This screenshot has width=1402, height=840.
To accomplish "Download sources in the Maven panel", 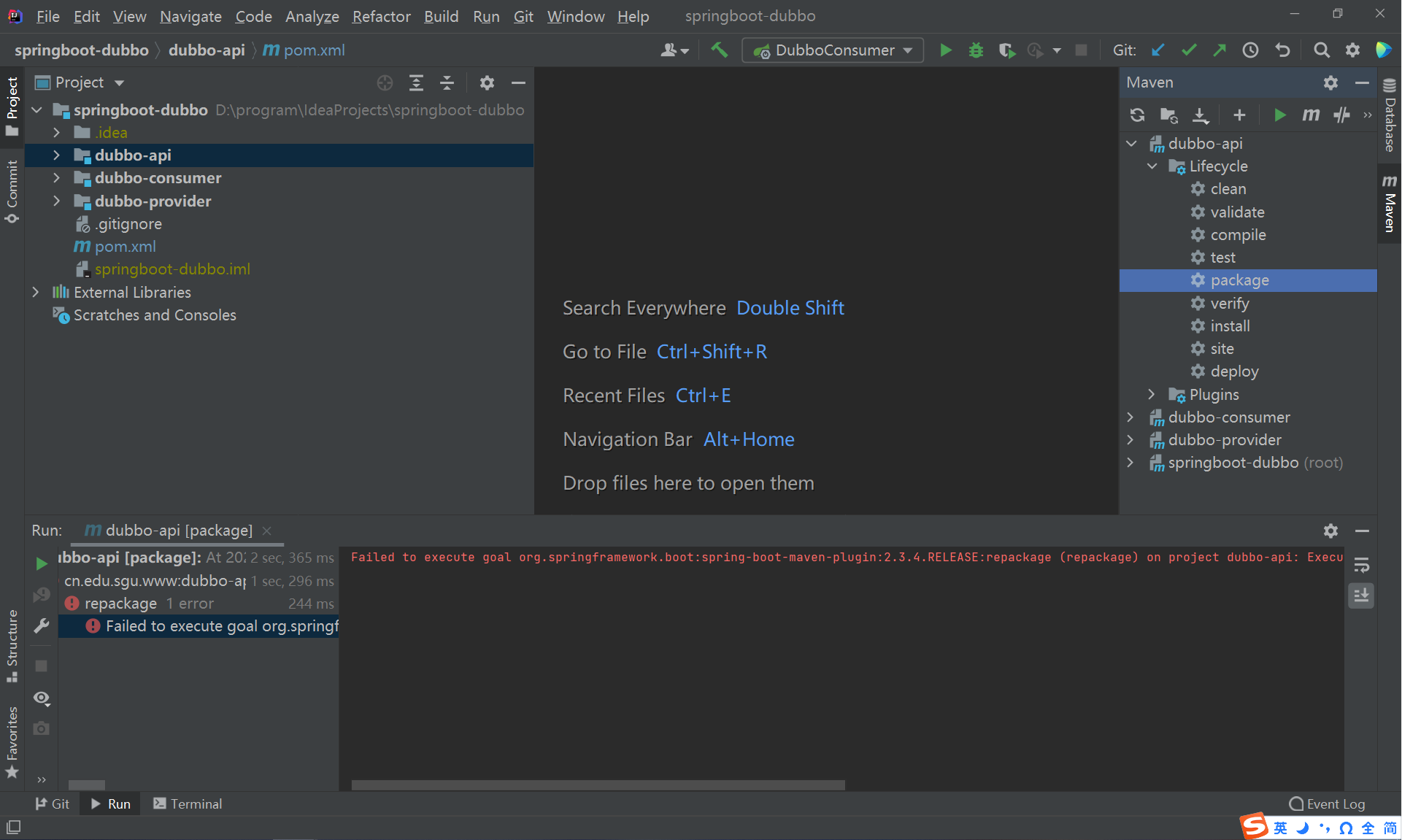I will click(x=1201, y=115).
